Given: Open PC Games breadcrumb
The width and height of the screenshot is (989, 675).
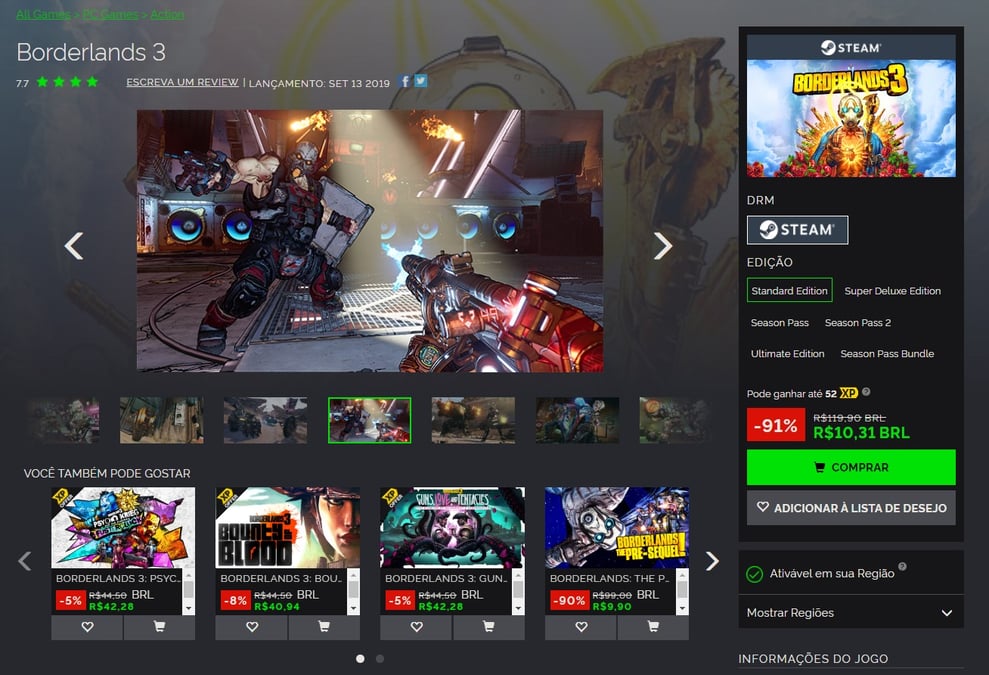Looking at the screenshot, I should 110,14.
